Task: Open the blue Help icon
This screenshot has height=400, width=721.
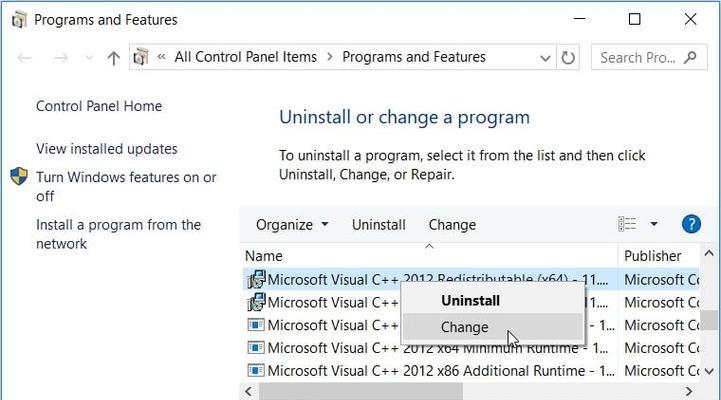Action: click(x=691, y=224)
